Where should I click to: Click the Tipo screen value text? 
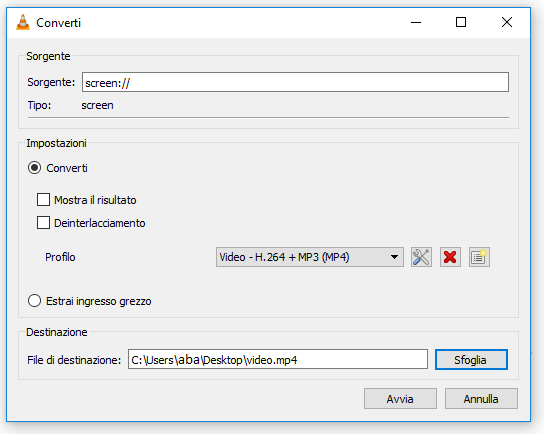click(97, 105)
